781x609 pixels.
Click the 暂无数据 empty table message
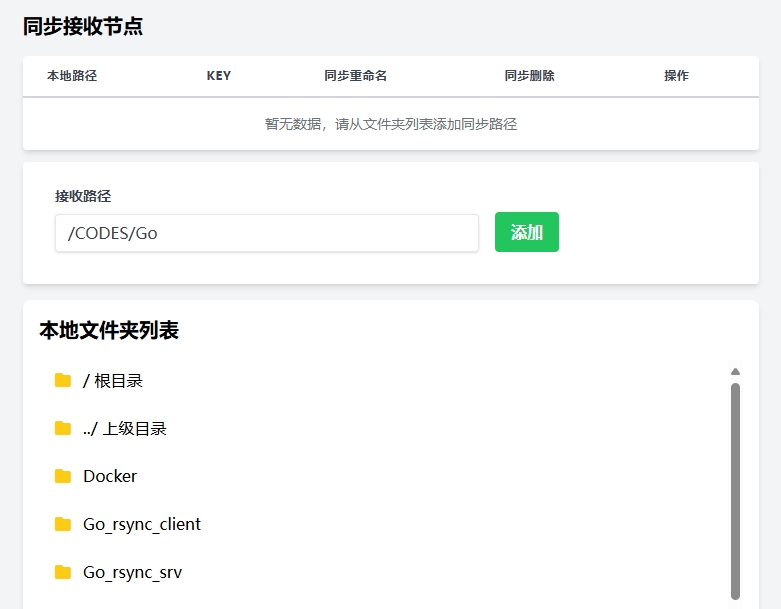pyautogui.click(x=390, y=124)
